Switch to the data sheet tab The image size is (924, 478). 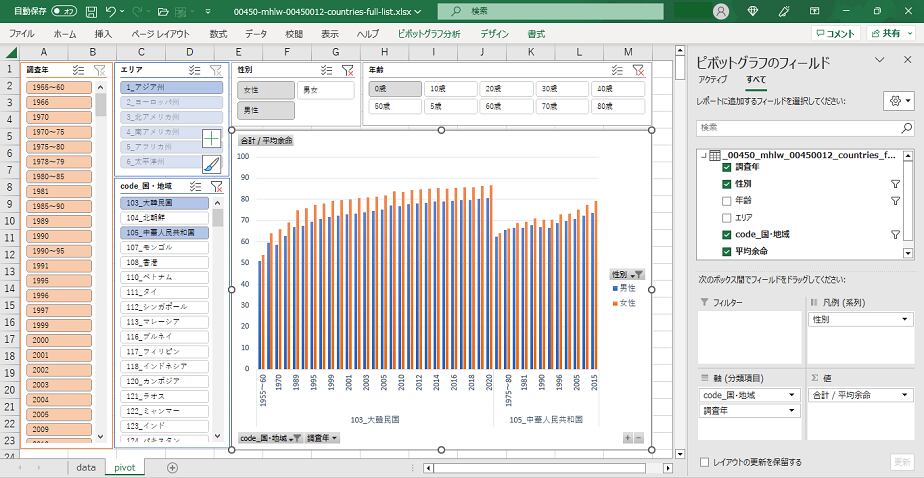click(86, 467)
